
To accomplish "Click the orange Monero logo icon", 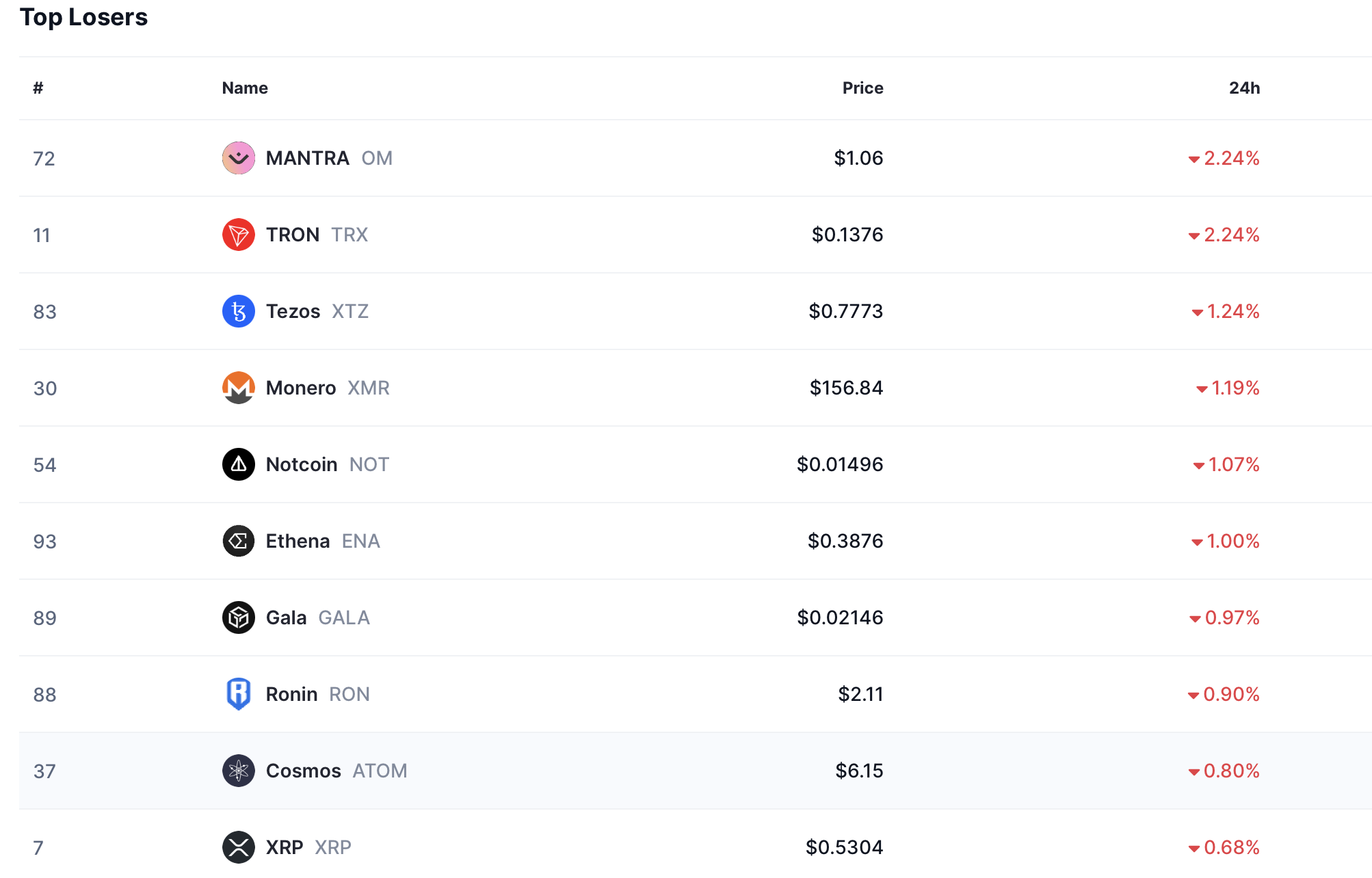I will pos(238,388).
